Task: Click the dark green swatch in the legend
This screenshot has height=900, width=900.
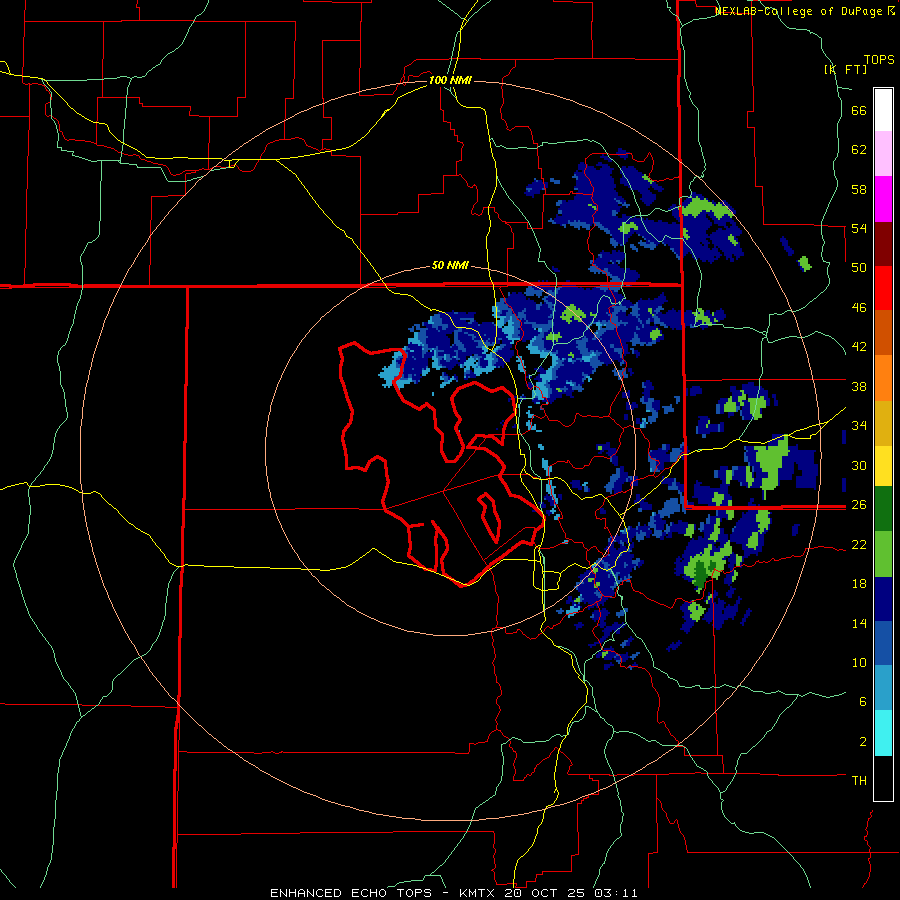Action: (883, 509)
